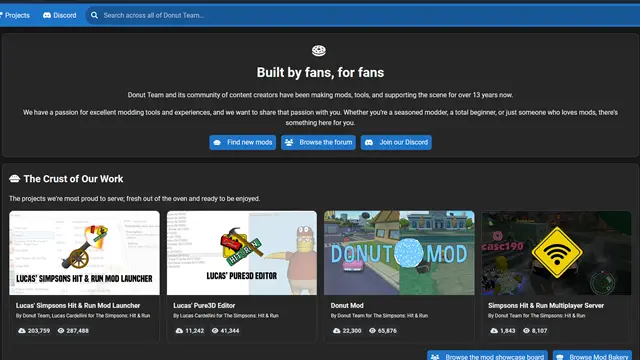Open the Donut Mod thumbnail image
The width and height of the screenshot is (640, 360).
(x=399, y=253)
